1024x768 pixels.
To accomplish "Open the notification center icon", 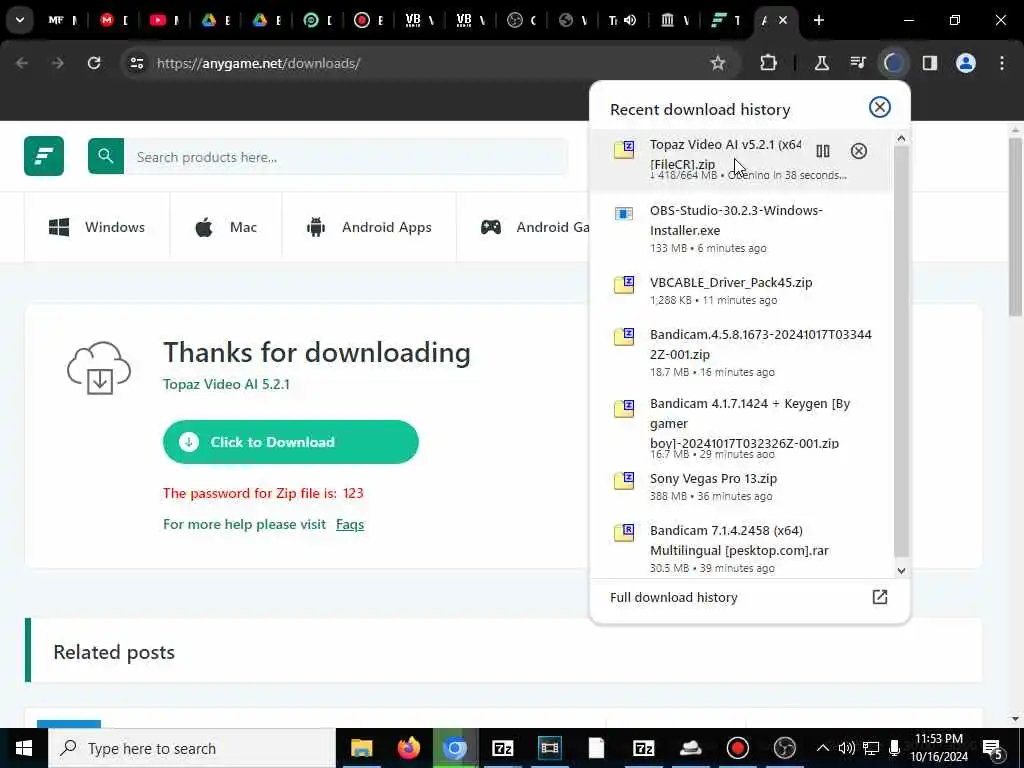I will (x=993, y=749).
